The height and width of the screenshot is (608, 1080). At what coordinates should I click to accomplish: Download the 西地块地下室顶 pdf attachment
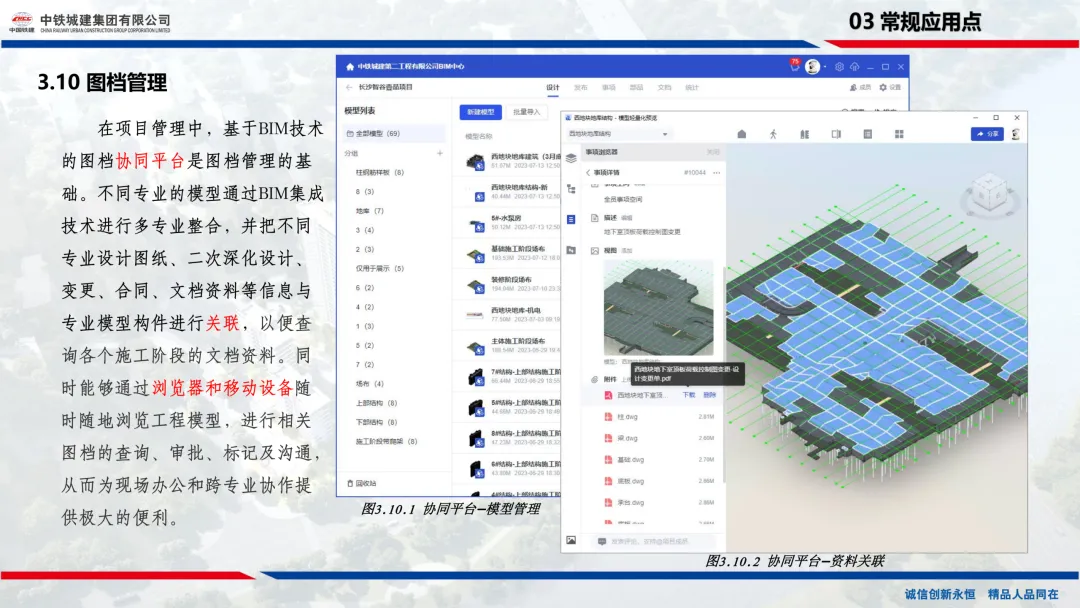(689, 395)
